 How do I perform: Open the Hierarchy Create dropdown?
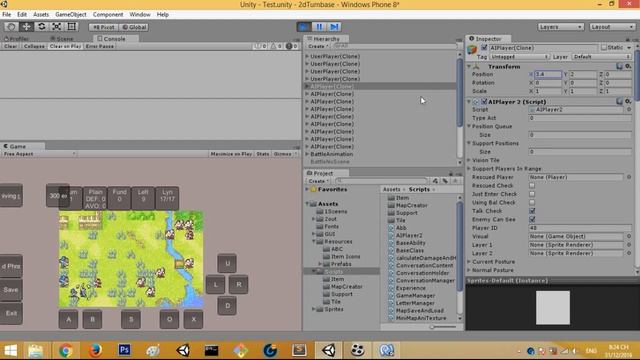(x=318, y=46)
